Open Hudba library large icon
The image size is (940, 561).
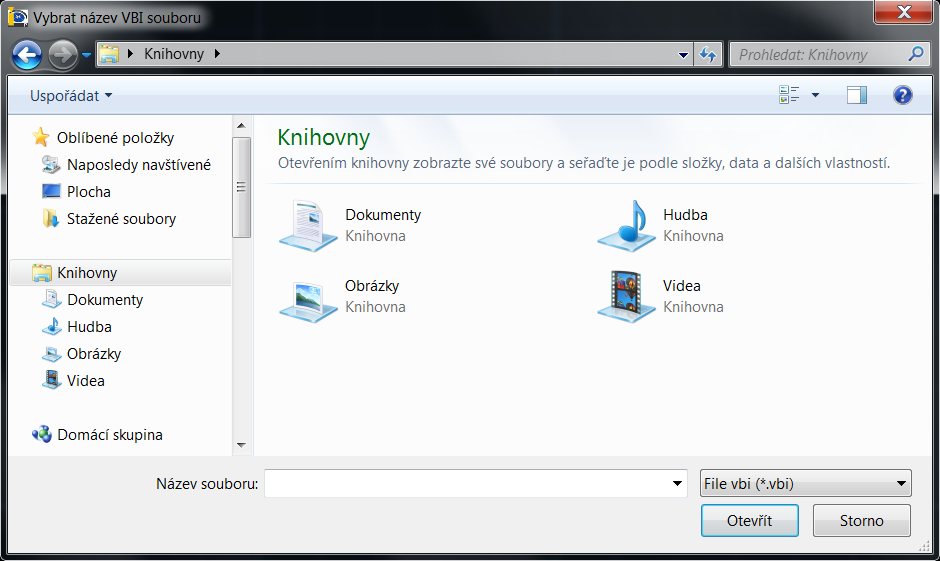[x=626, y=226]
